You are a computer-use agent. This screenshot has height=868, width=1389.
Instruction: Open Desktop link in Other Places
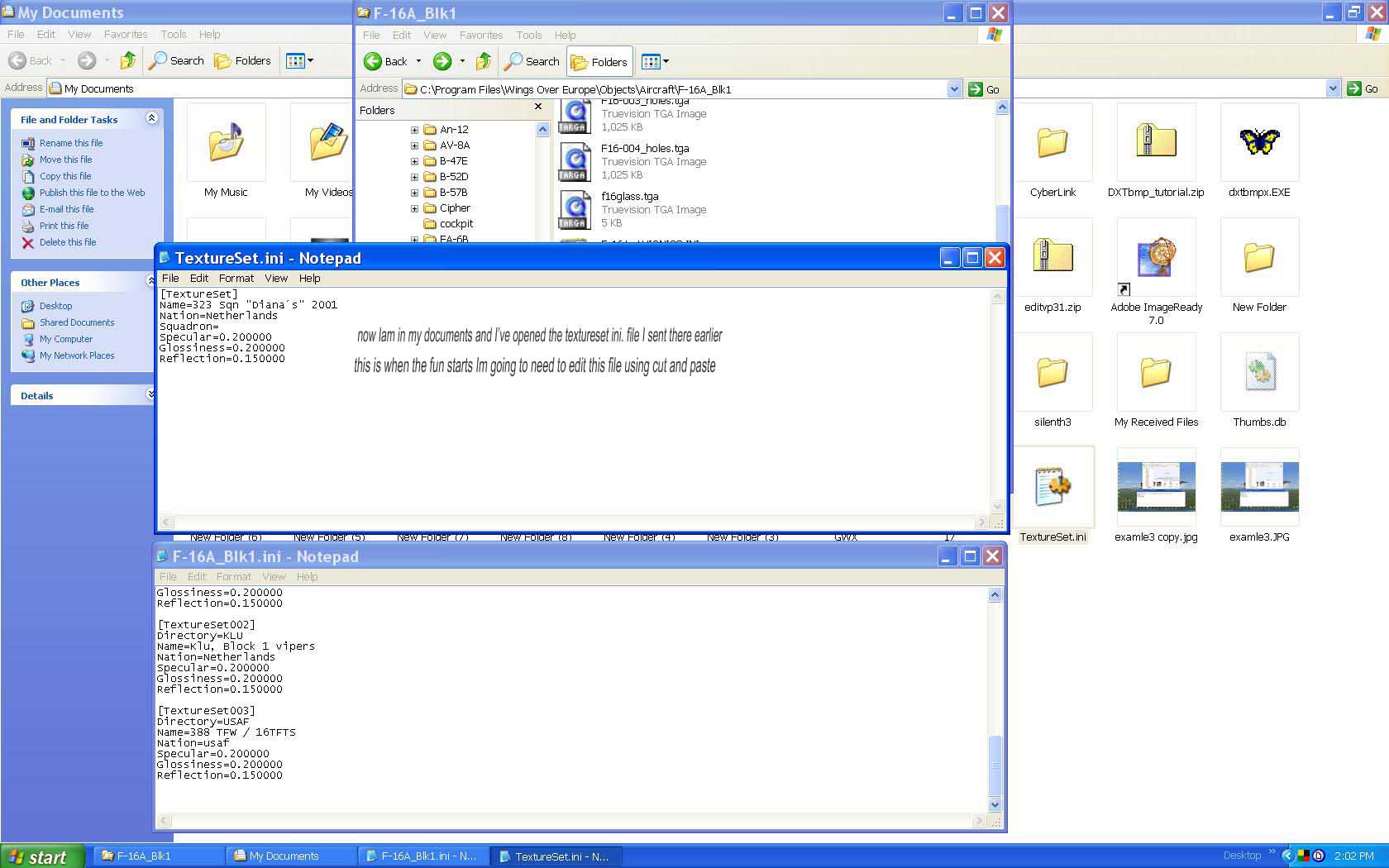tap(55, 306)
